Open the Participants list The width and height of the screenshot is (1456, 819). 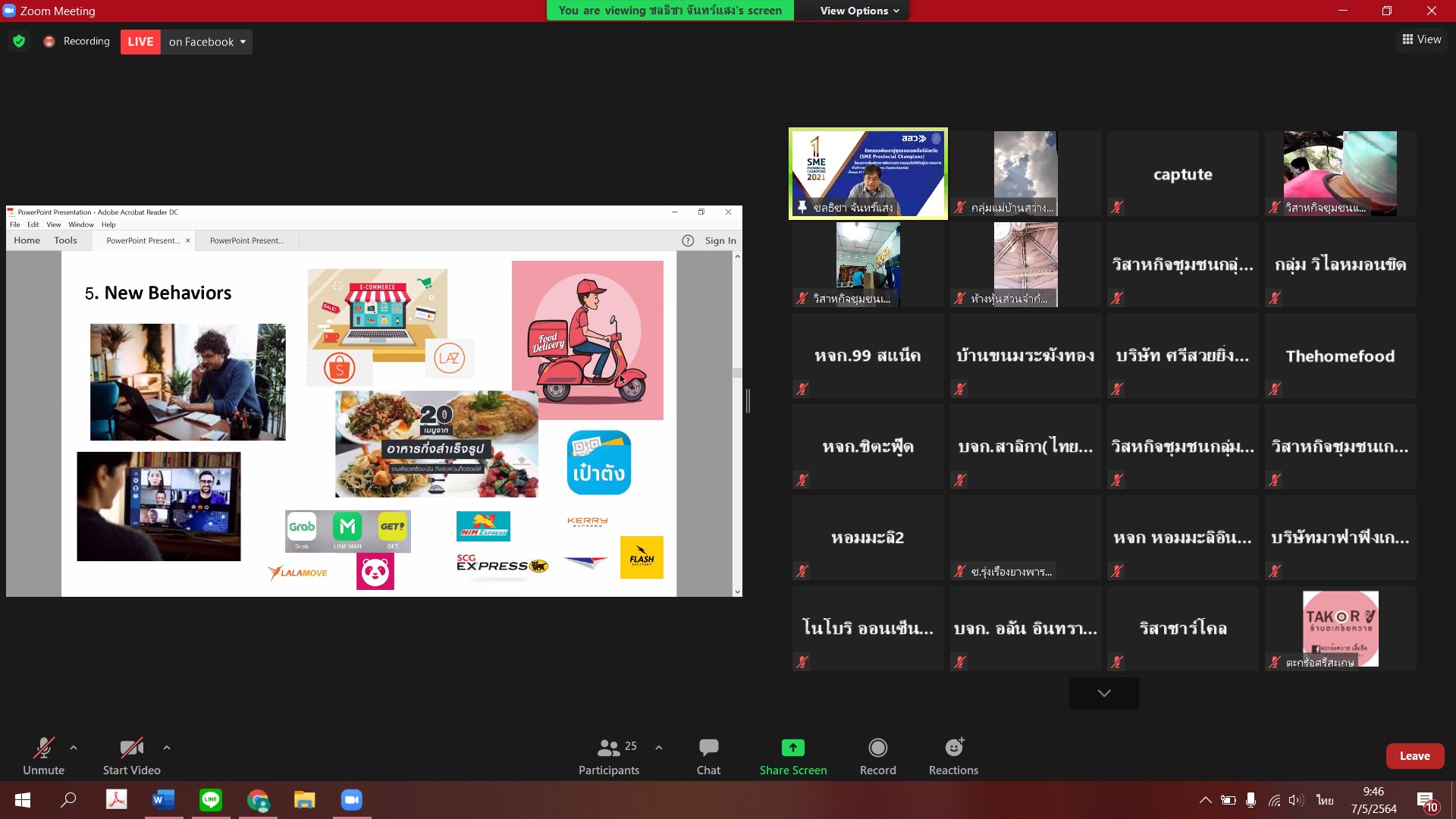point(609,755)
